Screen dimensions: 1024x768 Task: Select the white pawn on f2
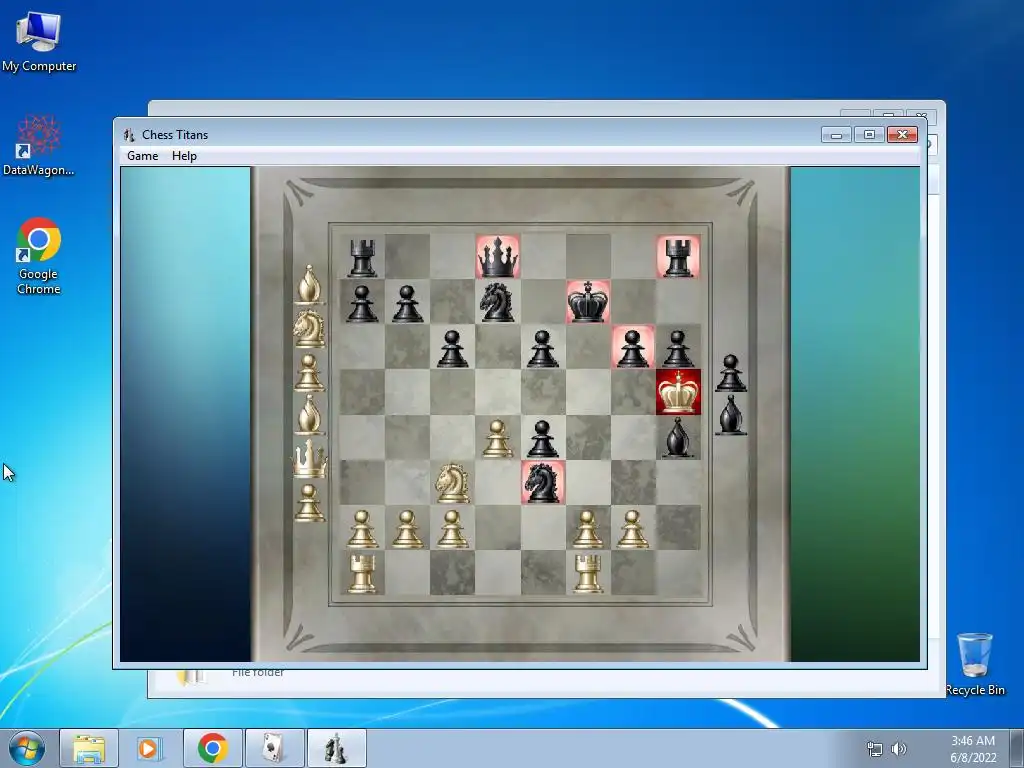588,528
